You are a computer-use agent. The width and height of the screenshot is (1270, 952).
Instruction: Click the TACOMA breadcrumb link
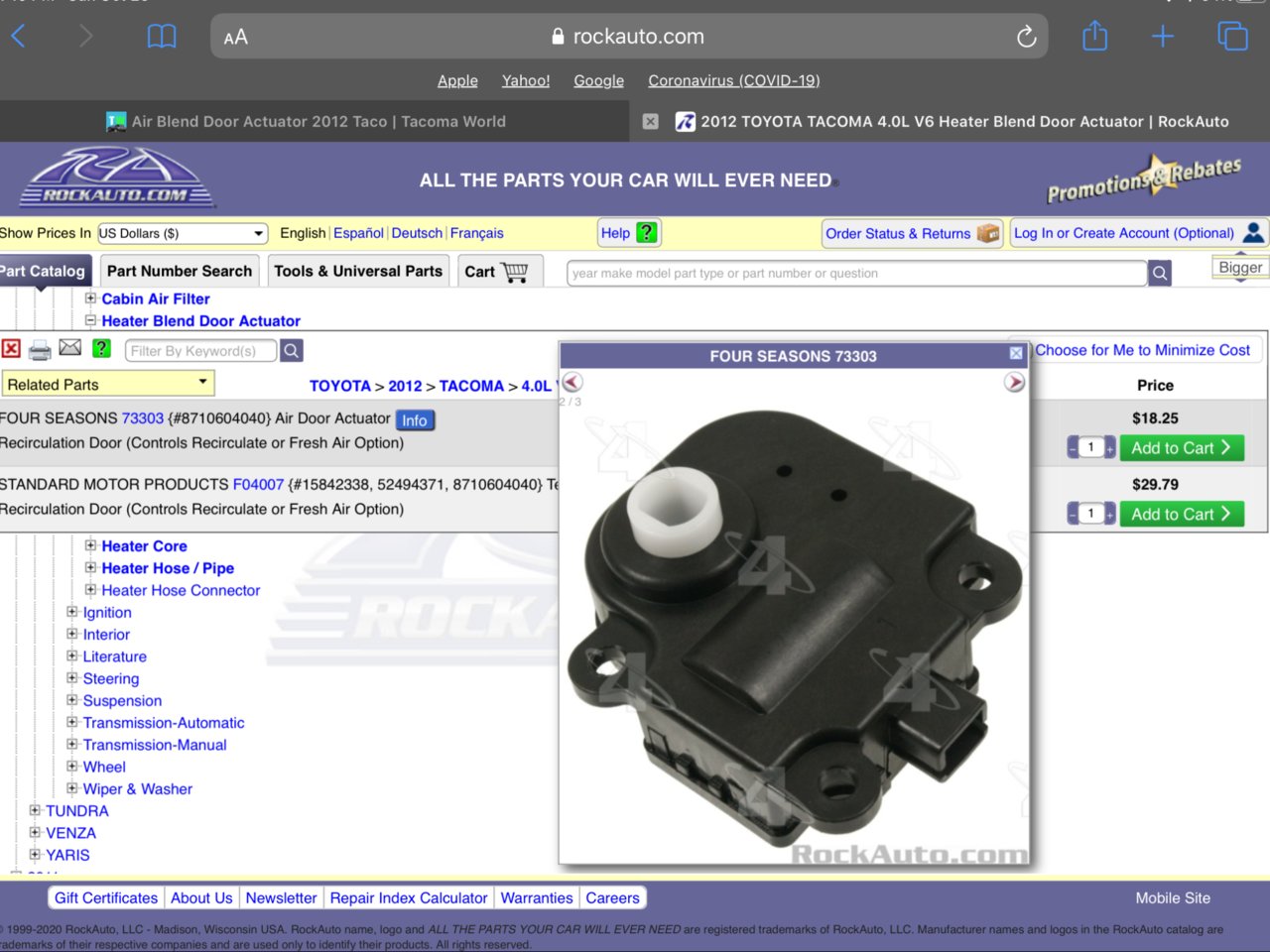pyautogui.click(x=471, y=386)
